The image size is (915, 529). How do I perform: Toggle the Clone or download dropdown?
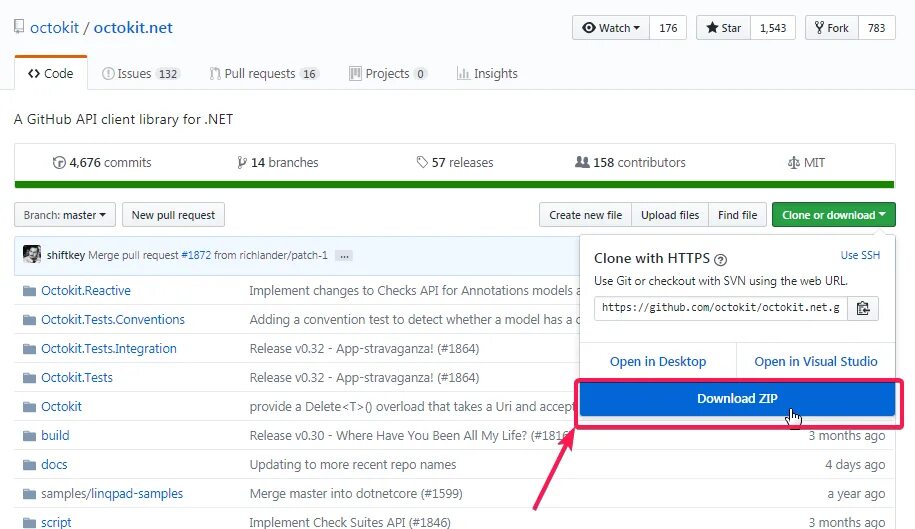(833, 215)
